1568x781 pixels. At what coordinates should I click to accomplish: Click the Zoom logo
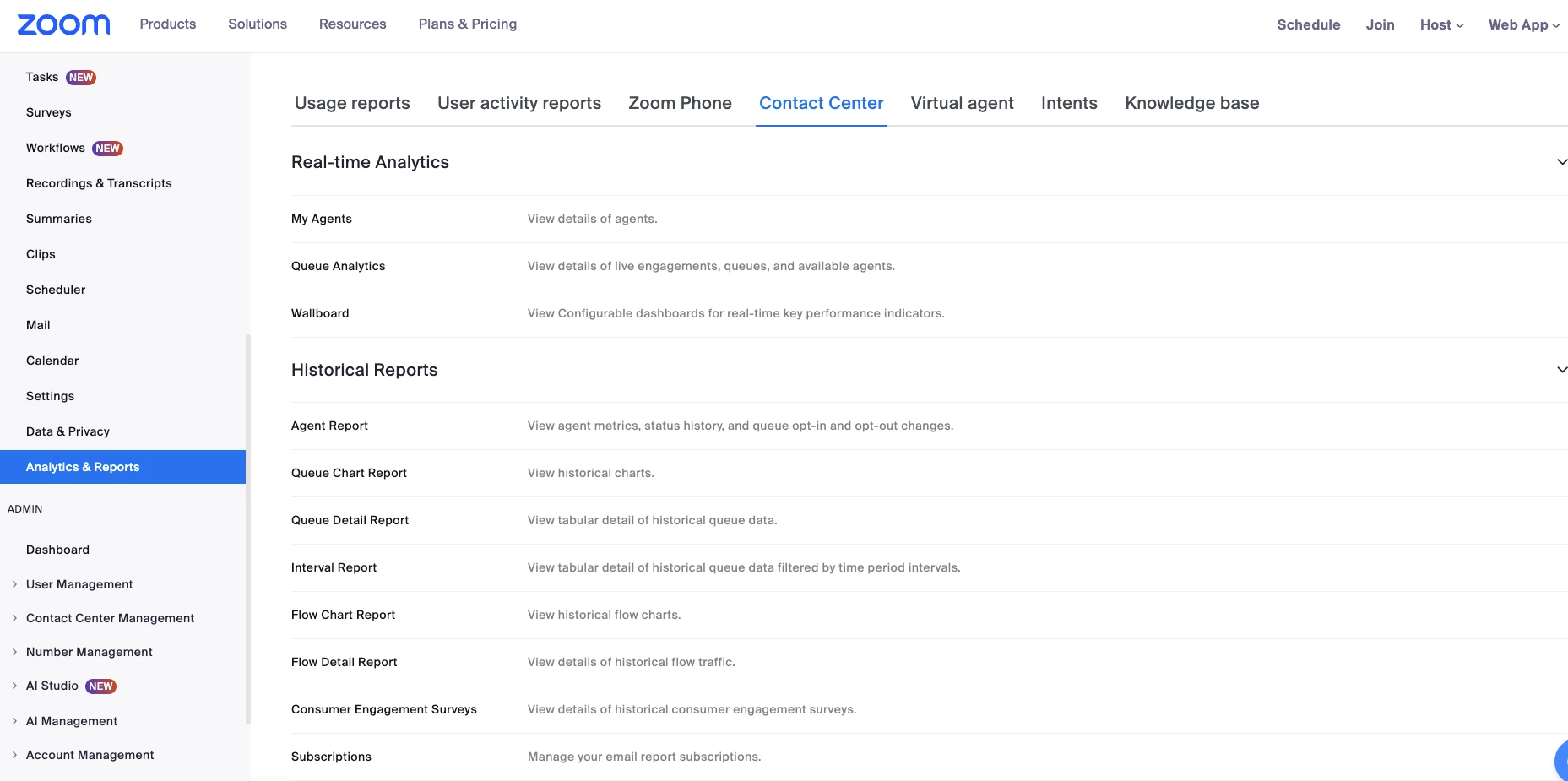[x=64, y=24]
